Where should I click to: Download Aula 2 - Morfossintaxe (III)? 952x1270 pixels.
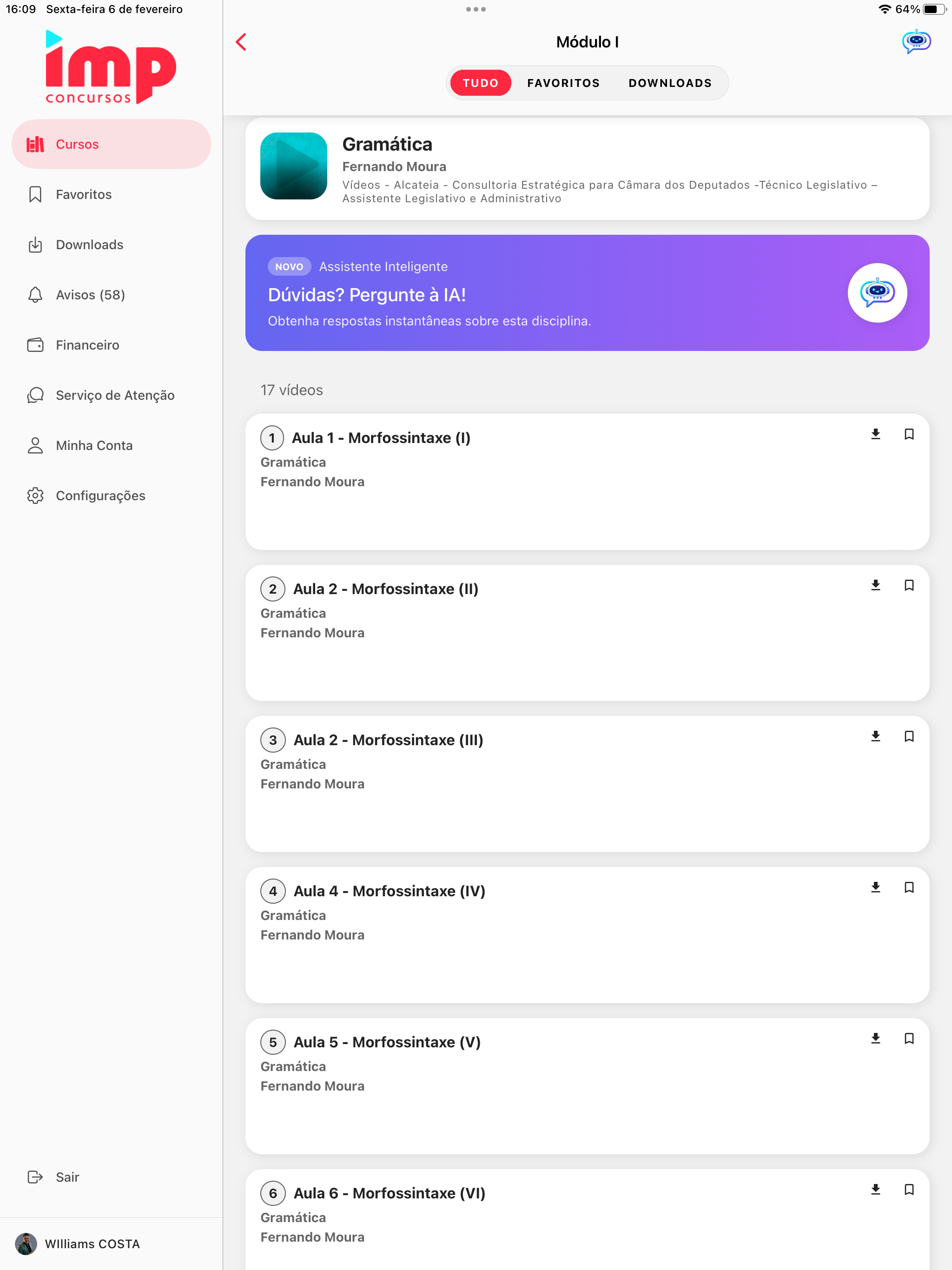click(875, 736)
